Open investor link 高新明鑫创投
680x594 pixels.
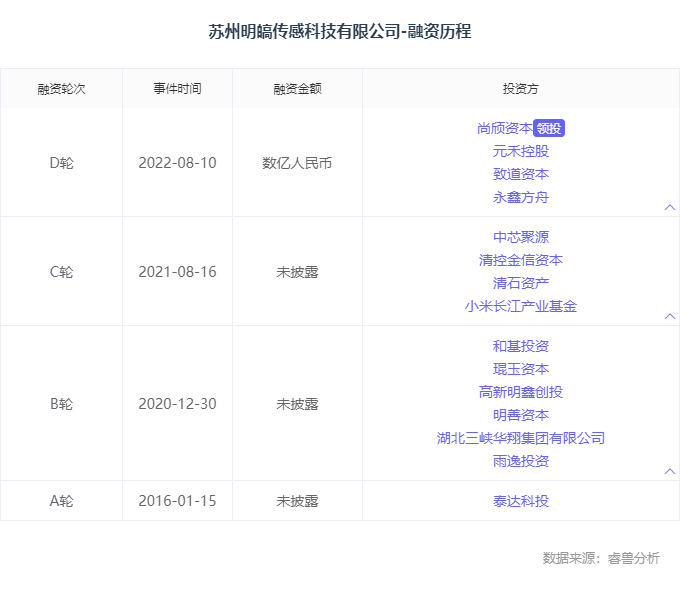521,392
